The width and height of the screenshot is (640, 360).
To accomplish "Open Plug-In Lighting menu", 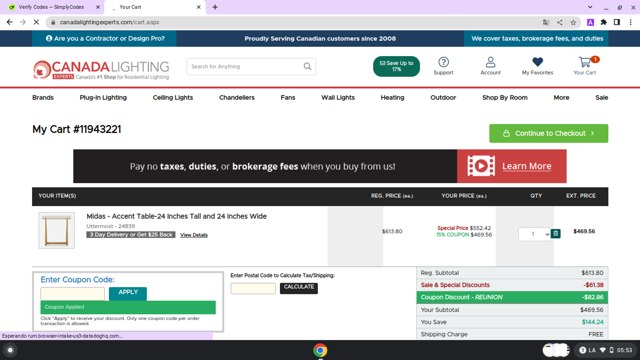I will coord(103,98).
